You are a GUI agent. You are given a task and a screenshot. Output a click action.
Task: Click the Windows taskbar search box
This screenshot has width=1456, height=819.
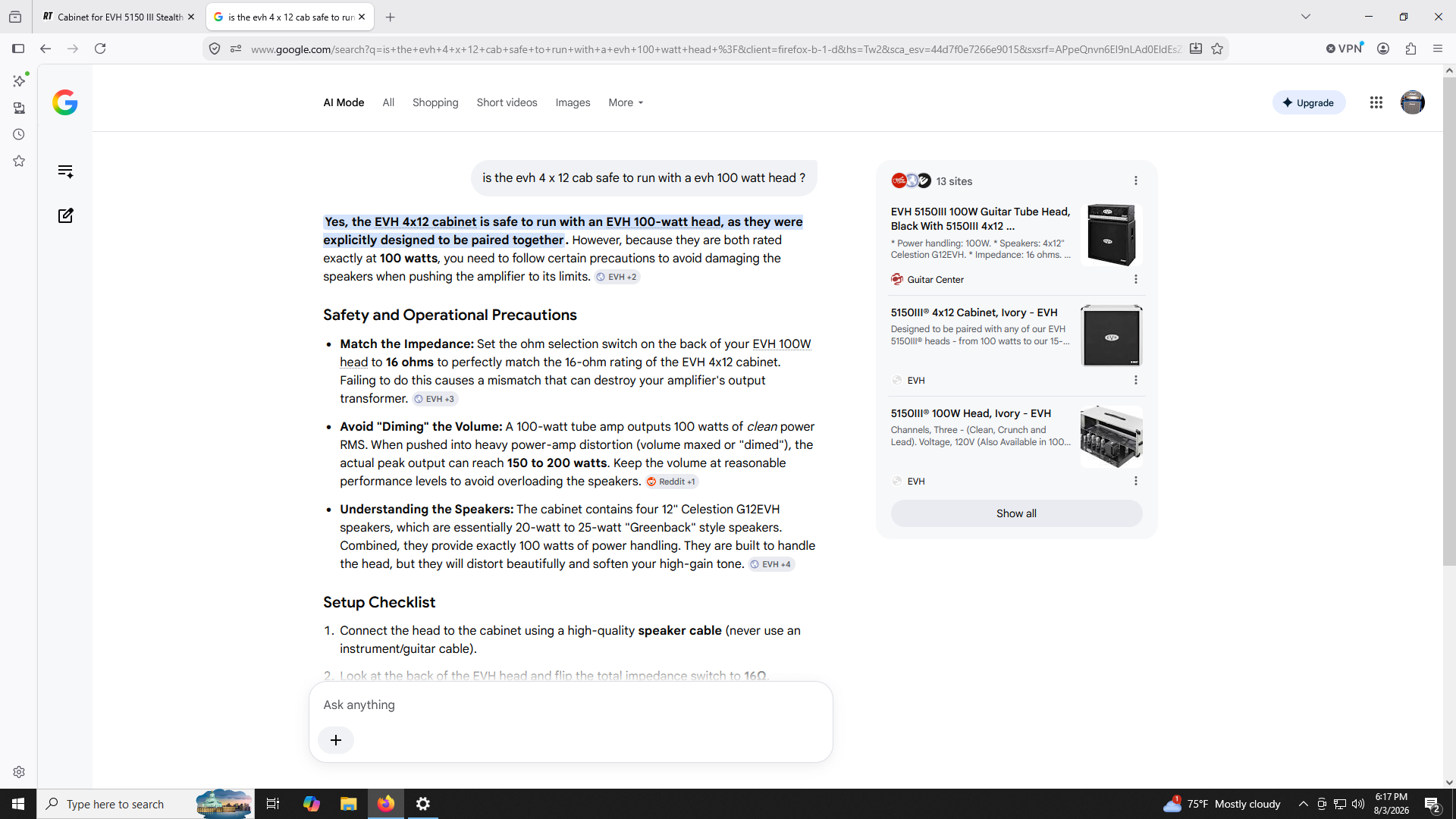144,804
